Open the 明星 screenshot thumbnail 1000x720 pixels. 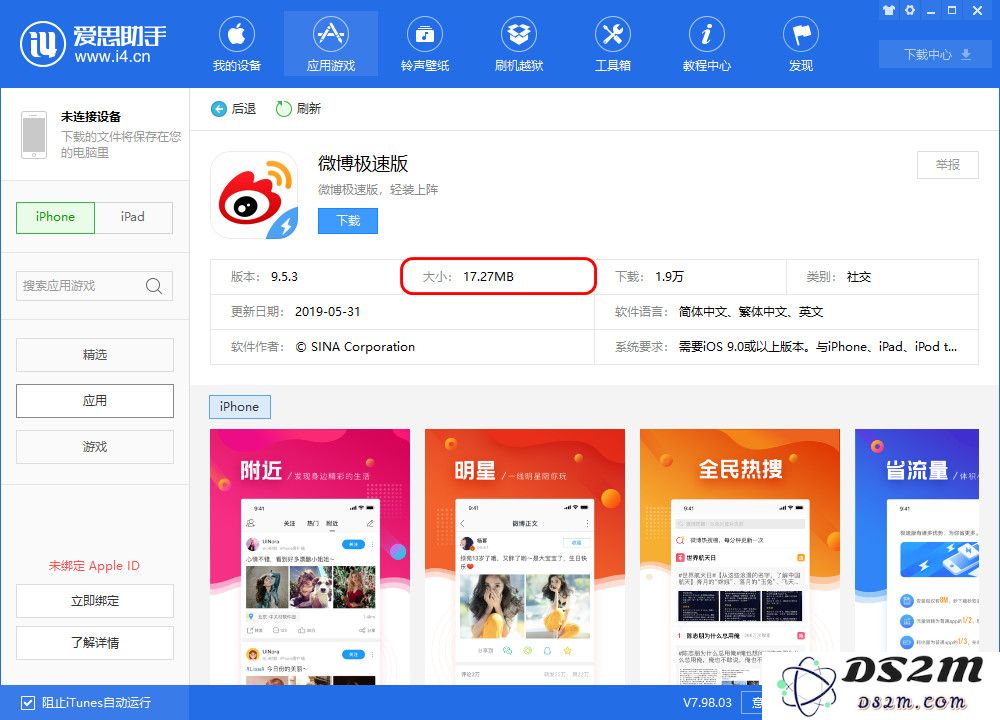525,557
